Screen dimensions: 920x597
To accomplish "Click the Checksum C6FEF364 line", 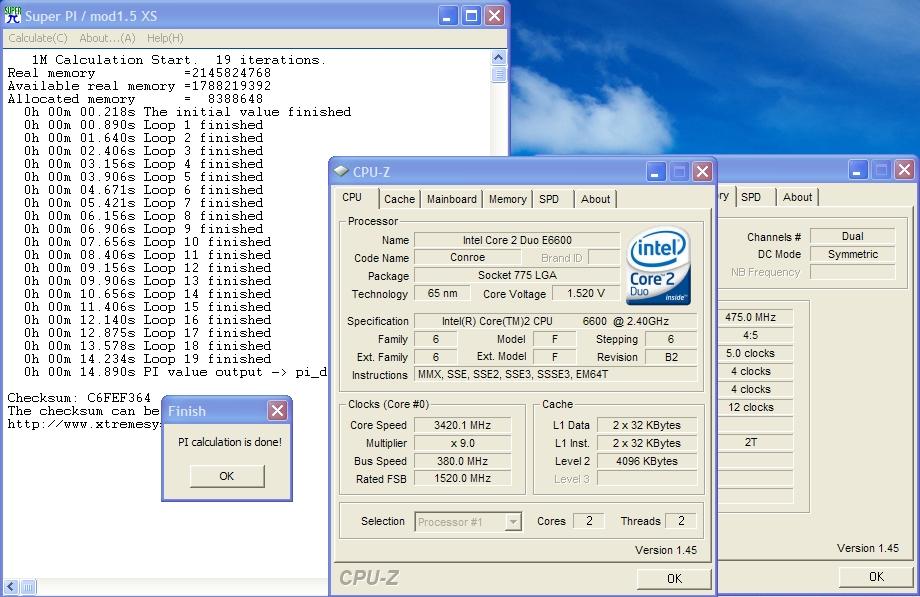I will pyautogui.click(x=79, y=397).
